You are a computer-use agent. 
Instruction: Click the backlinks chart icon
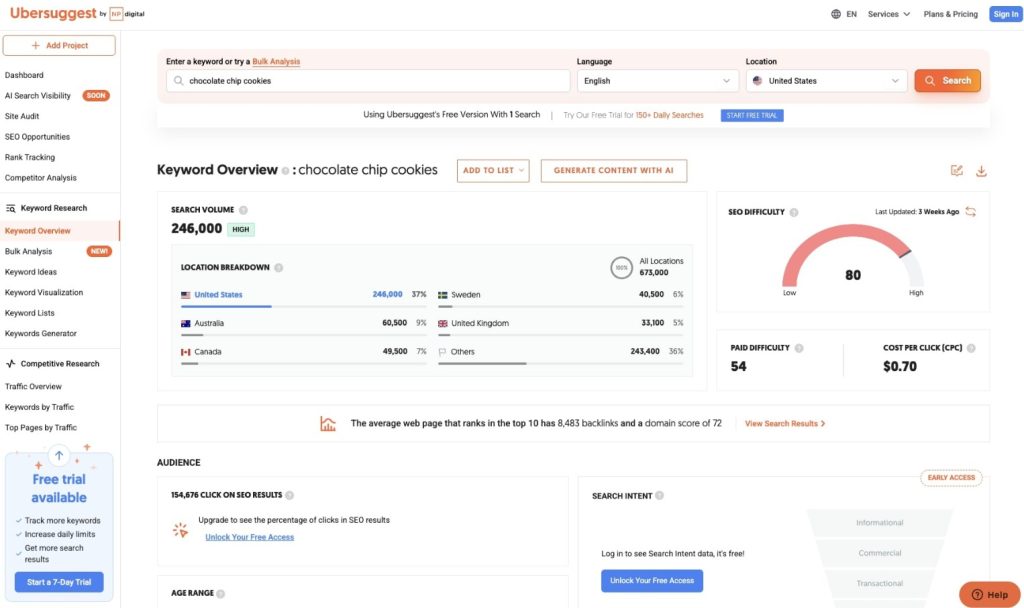pos(328,423)
